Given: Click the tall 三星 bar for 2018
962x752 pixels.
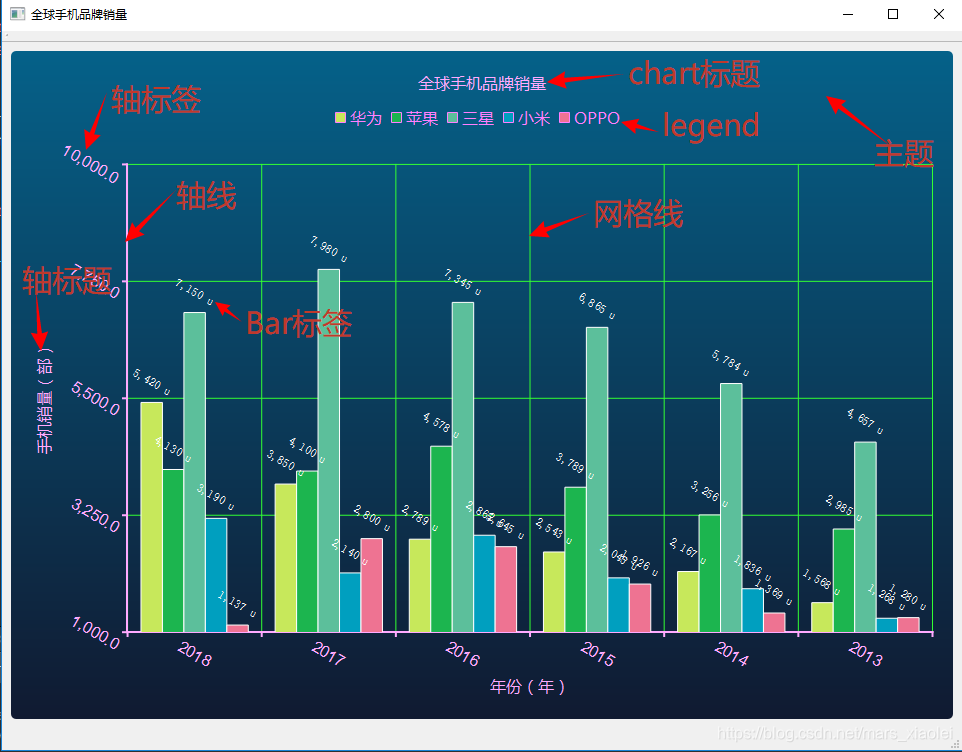Looking at the screenshot, I should (194, 472).
